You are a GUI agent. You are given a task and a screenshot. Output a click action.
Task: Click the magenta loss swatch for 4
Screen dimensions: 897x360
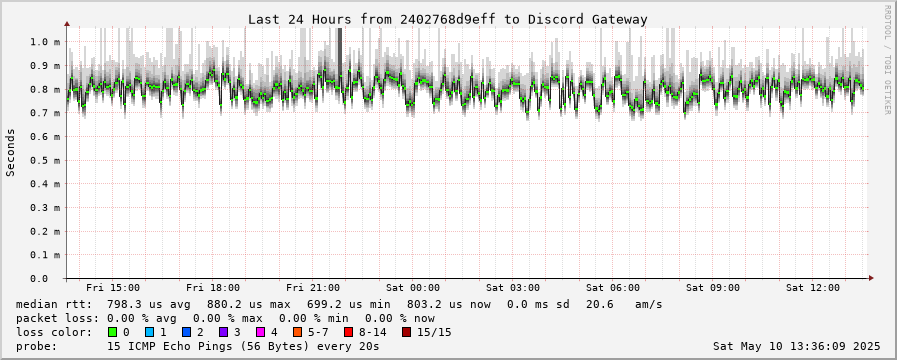point(260,332)
